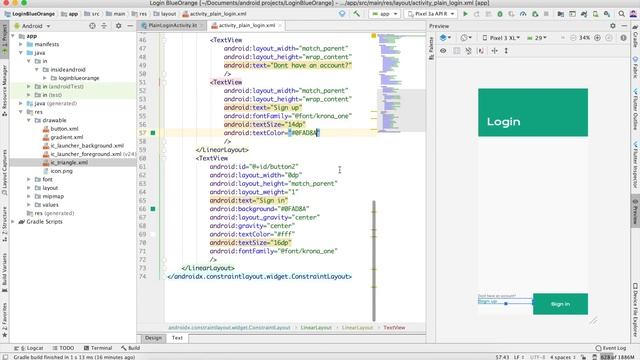Expand the Gradle Scripts node
The width and height of the screenshot is (640, 360).
pos(13,222)
